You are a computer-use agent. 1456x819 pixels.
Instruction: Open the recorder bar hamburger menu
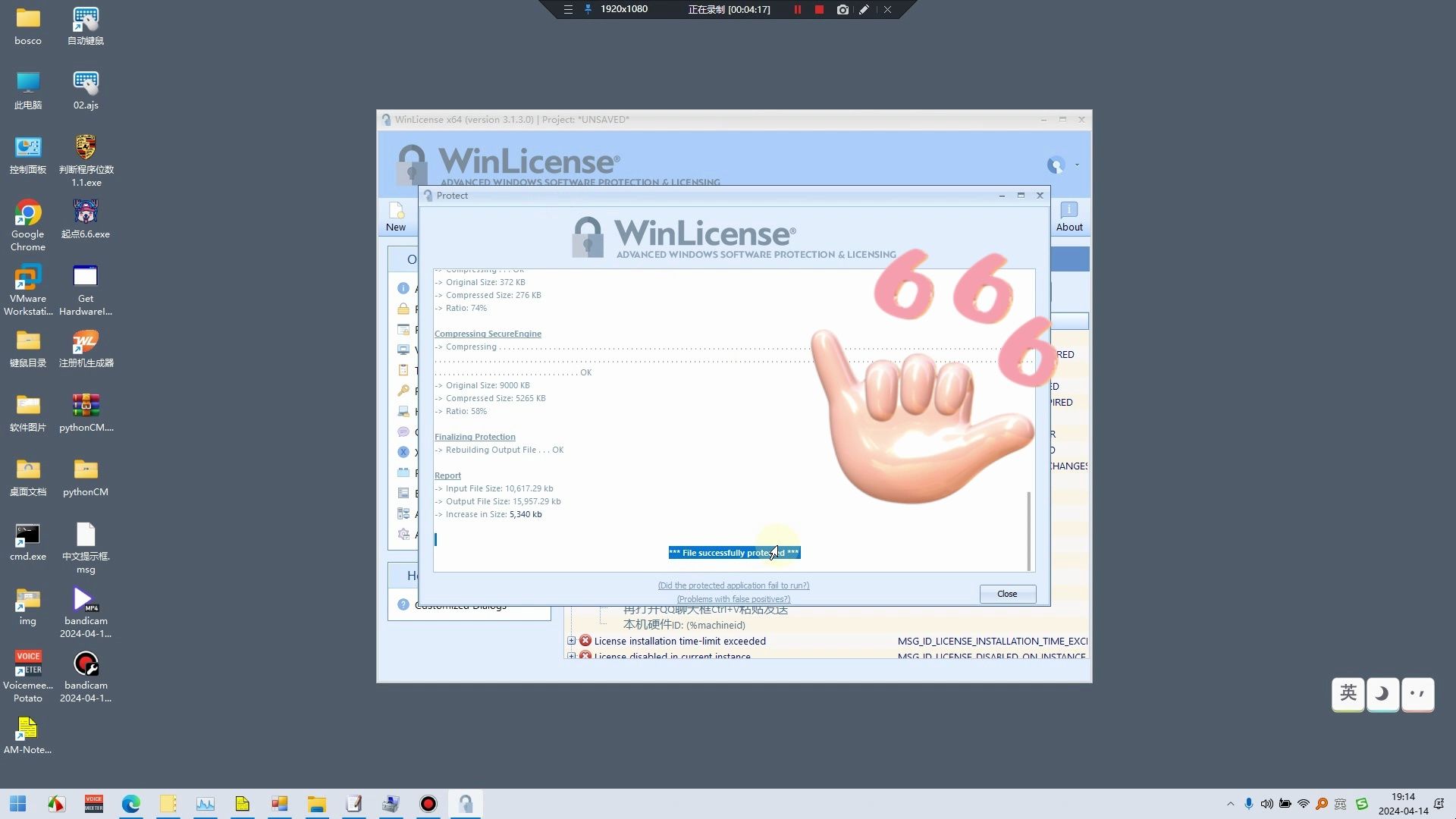tap(568, 10)
